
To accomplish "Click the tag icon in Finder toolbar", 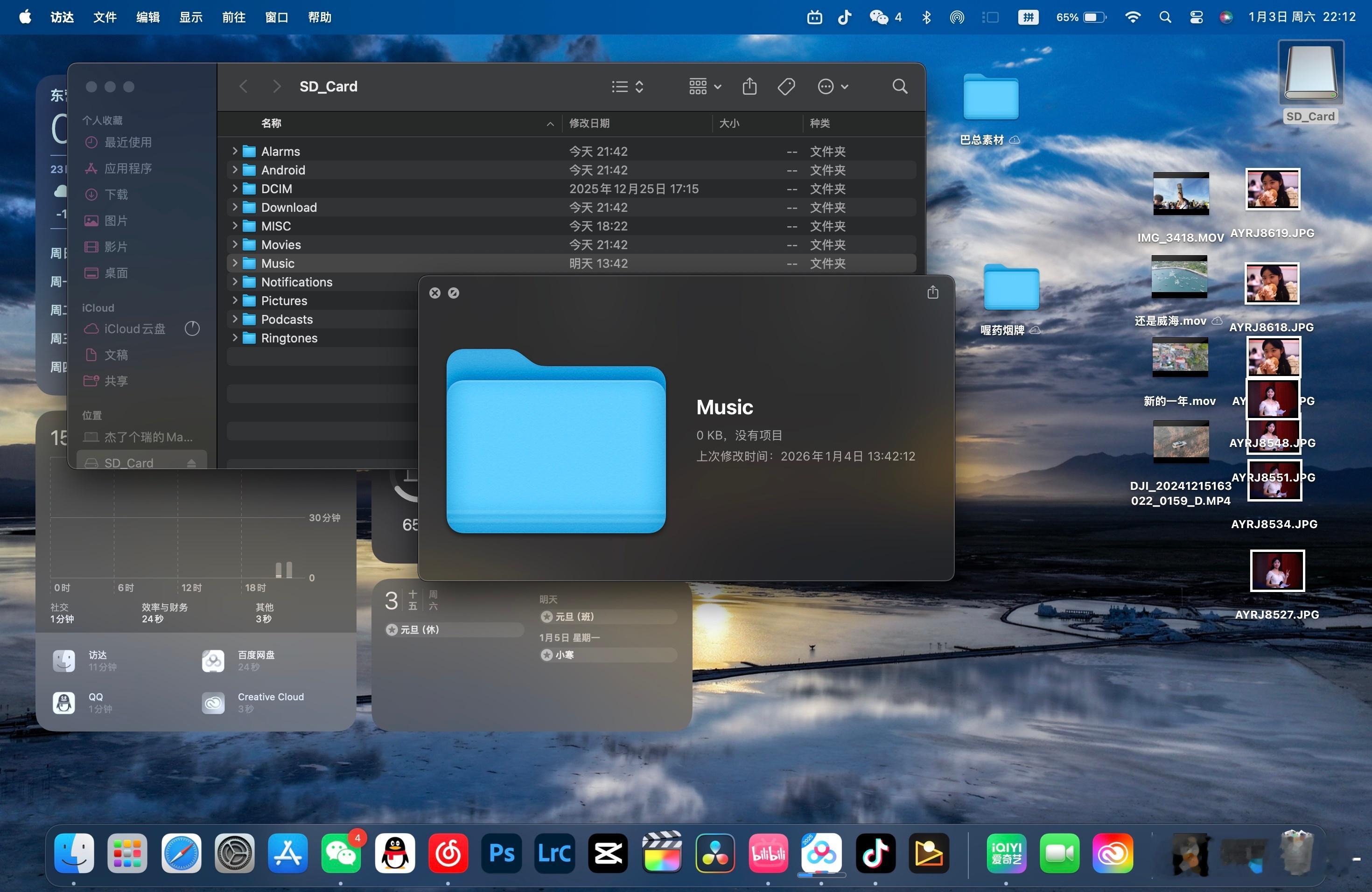I will click(x=786, y=86).
